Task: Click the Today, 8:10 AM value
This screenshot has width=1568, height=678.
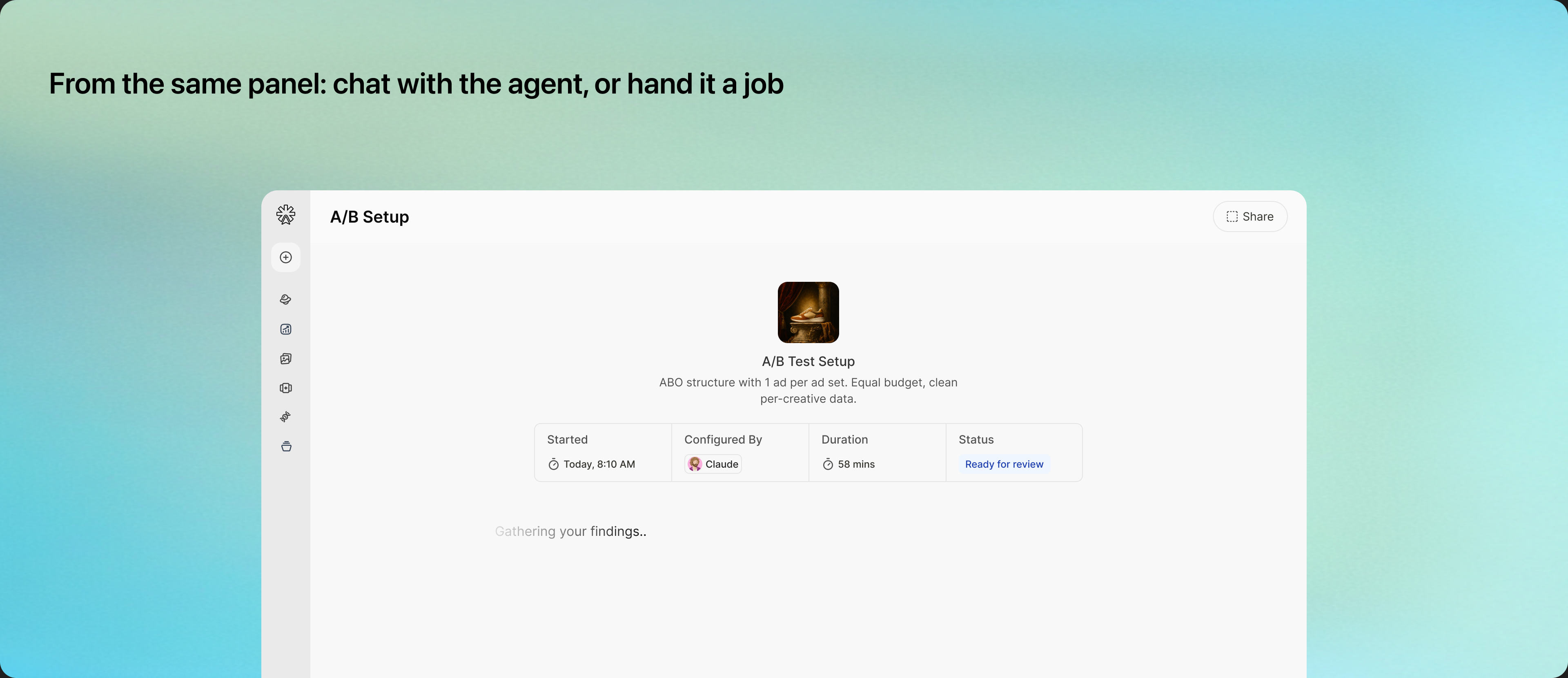Action: click(x=599, y=464)
